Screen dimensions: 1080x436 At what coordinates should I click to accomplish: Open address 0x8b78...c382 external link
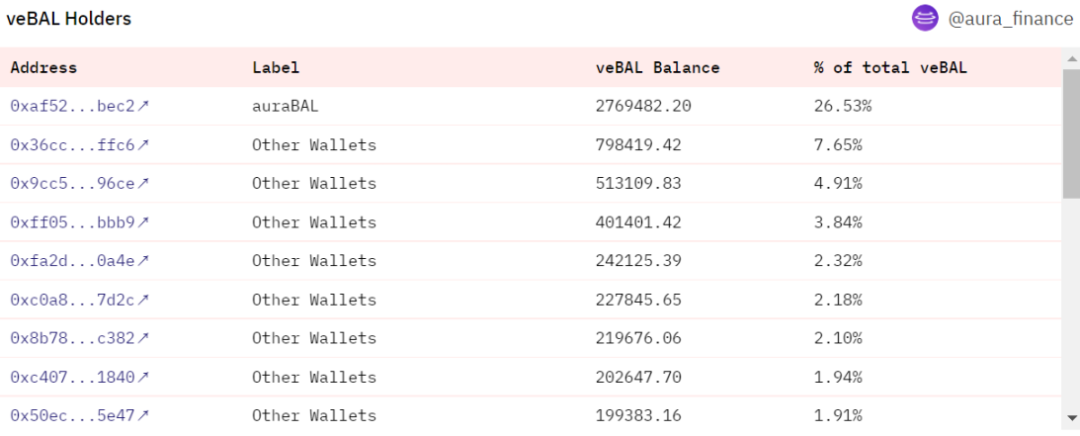click(79, 338)
